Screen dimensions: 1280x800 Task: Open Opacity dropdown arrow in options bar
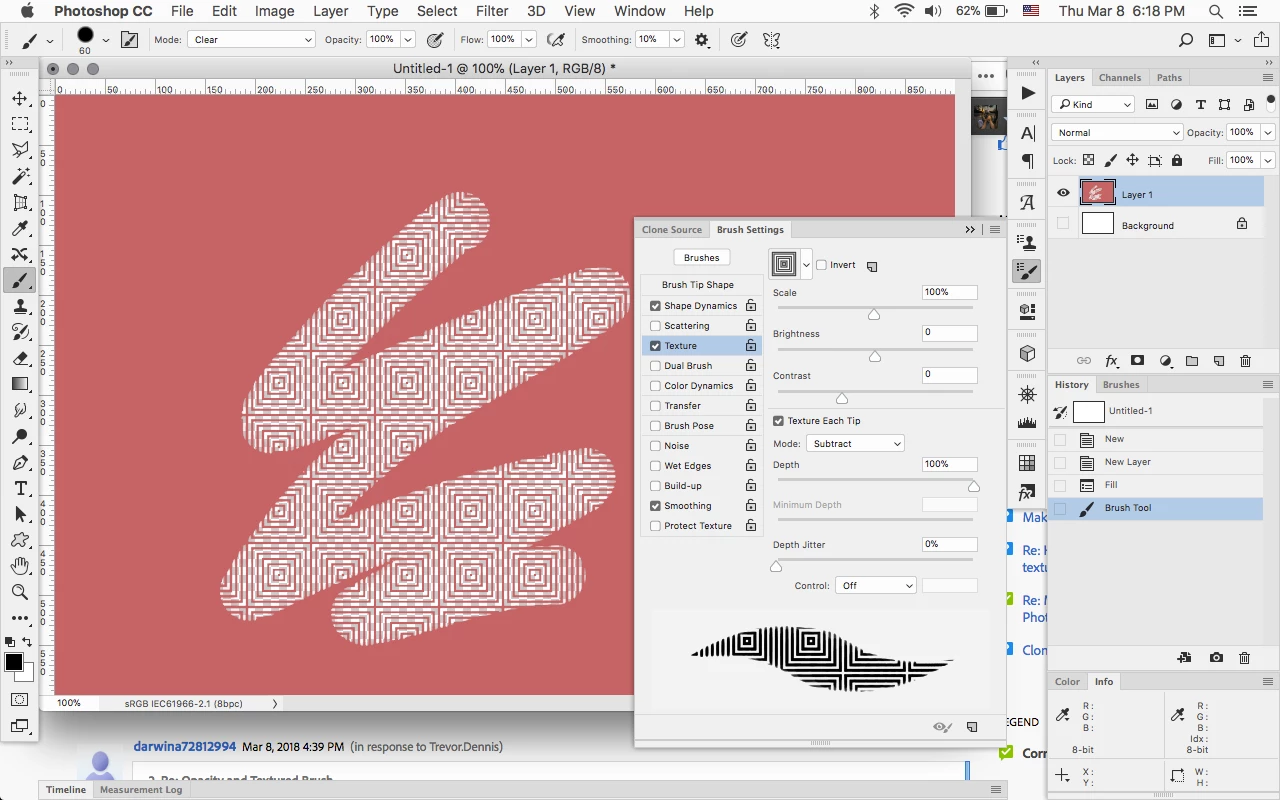coord(408,40)
